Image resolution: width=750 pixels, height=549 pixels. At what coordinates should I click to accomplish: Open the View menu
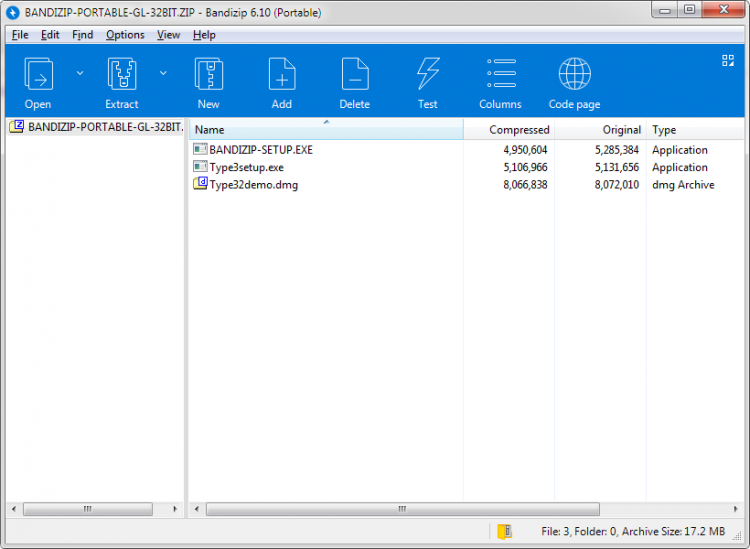168,35
